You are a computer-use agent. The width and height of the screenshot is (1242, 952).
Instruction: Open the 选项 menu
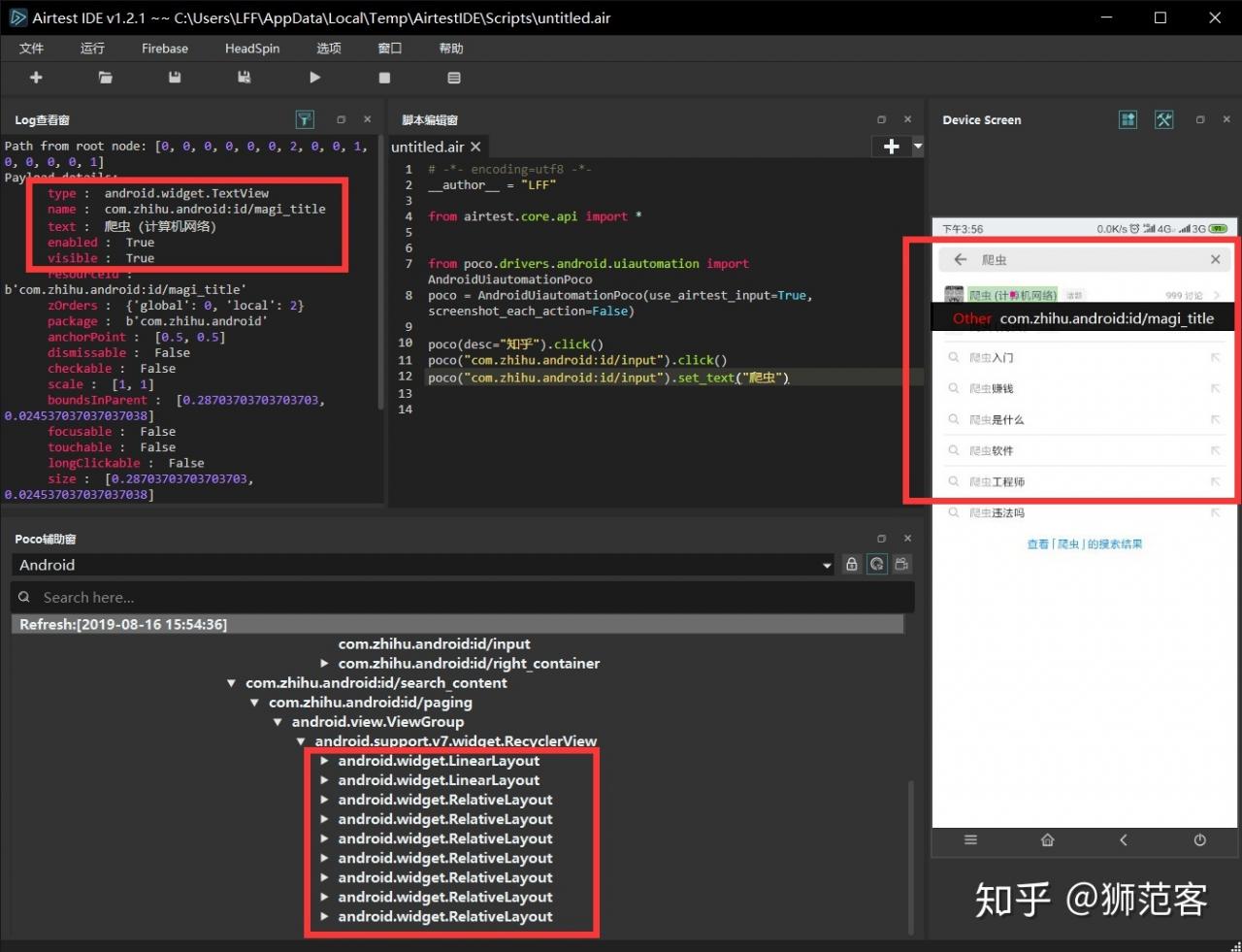tap(329, 49)
